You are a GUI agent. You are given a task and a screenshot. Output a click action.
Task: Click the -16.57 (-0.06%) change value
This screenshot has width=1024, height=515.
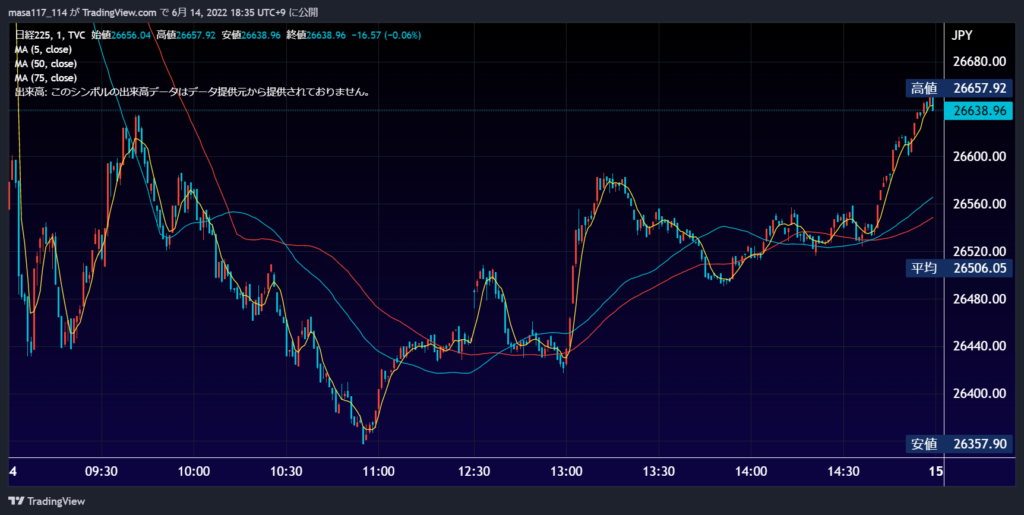[x=386, y=35]
